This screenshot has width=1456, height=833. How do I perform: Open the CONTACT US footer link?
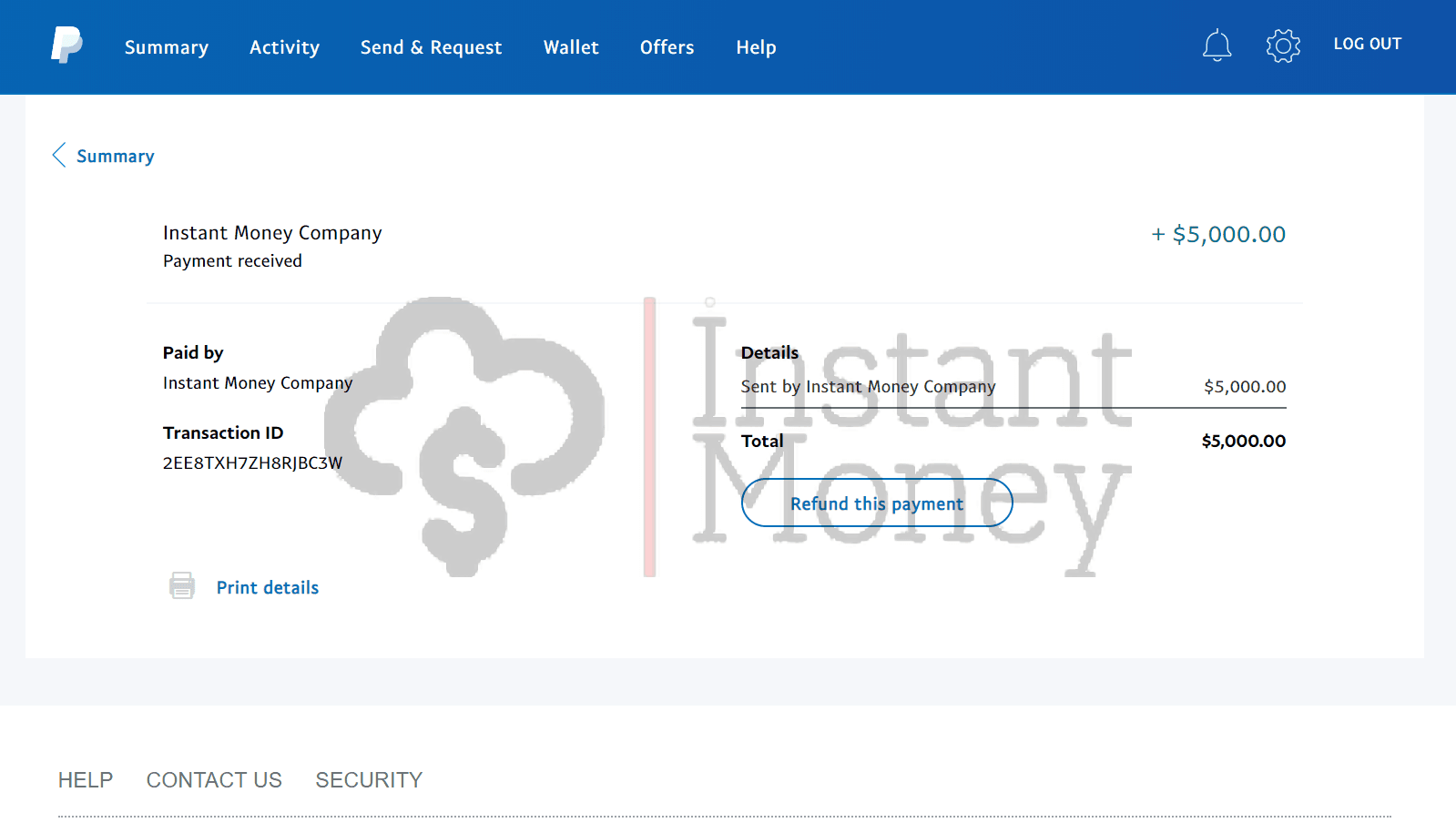[214, 780]
